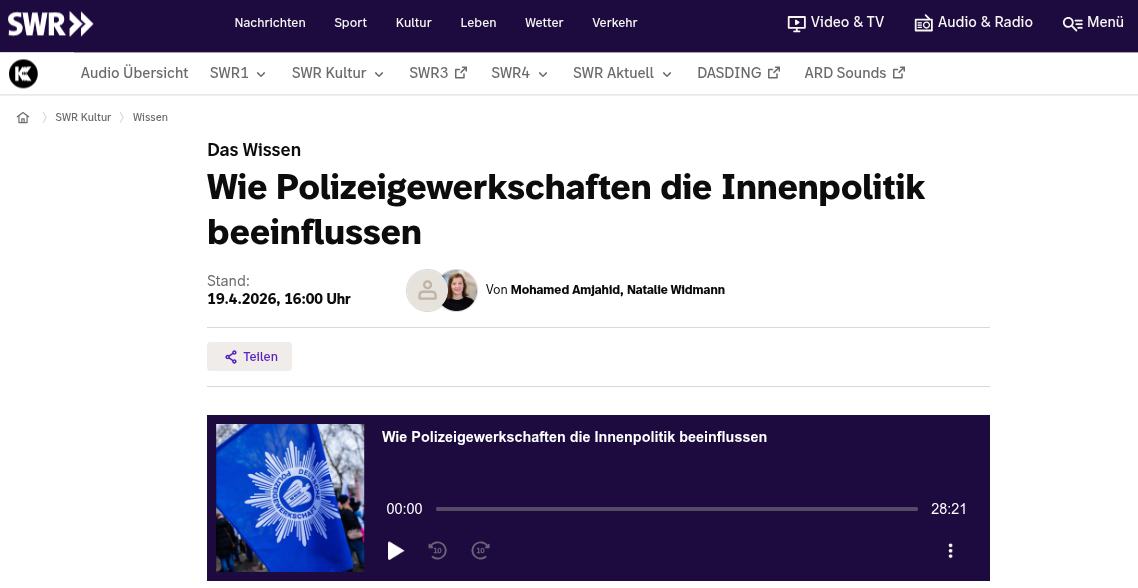Open Nachrichten in top navigation
This screenshot has width=1138, height=588.
(x=270, y=23)
